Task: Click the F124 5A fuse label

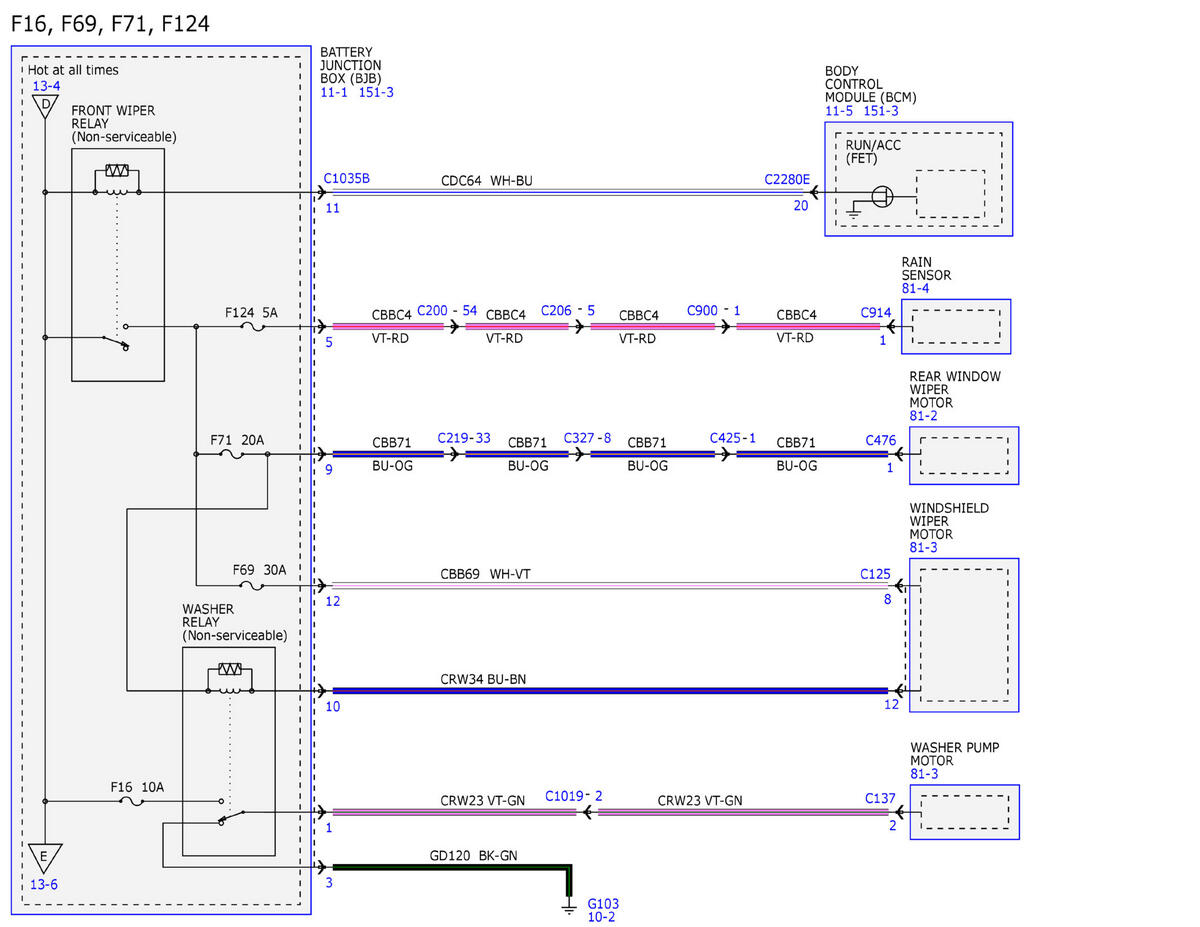Action: point(251,313)
